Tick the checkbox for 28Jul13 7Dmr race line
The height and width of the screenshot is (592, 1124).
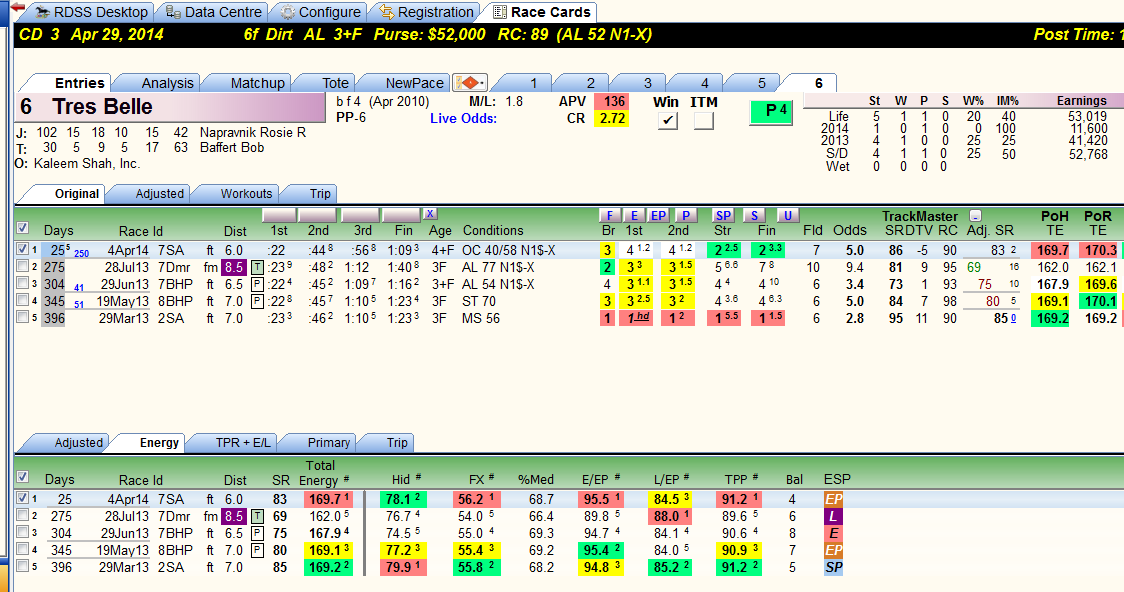(x=22, y=266)
